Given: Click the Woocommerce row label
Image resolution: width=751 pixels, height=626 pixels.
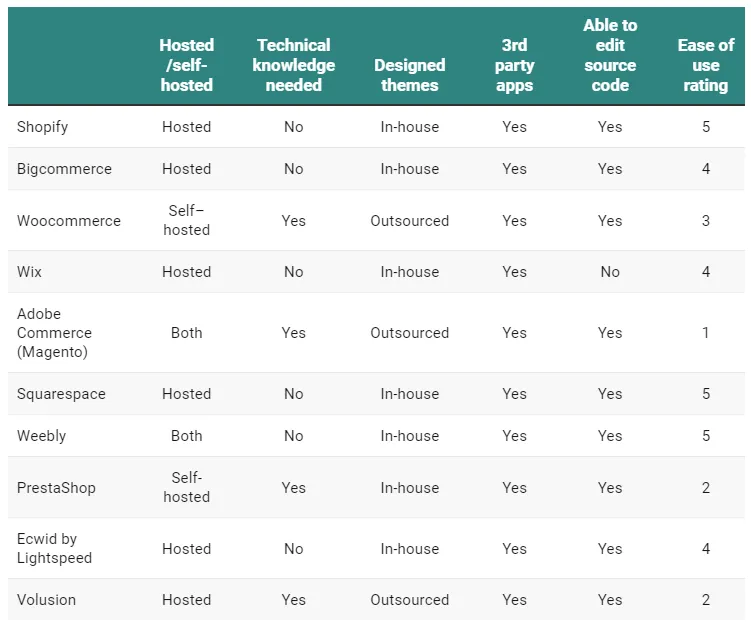Looking at the screenshot, I should point(68,221).
